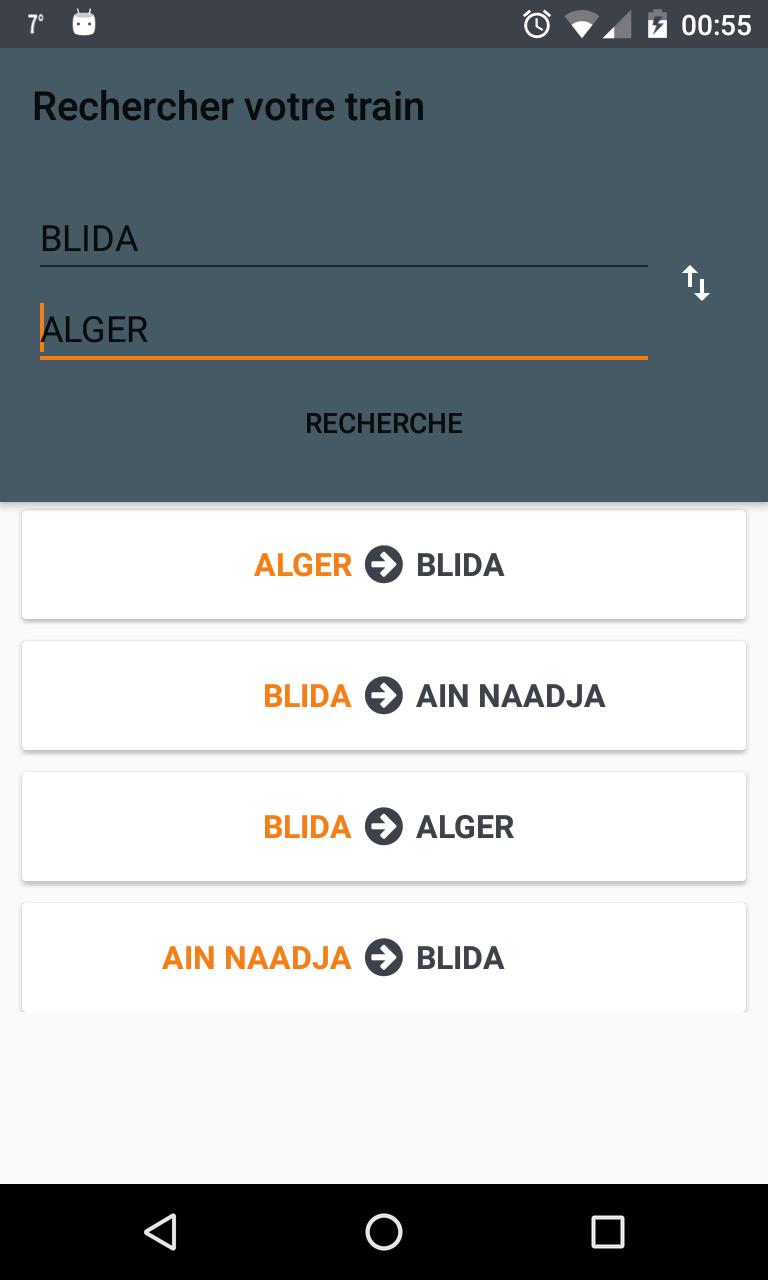Viewport: 768px width, 1280px height.
Task: Select the AIN NAADJA destination text
Action: point(510,696)
